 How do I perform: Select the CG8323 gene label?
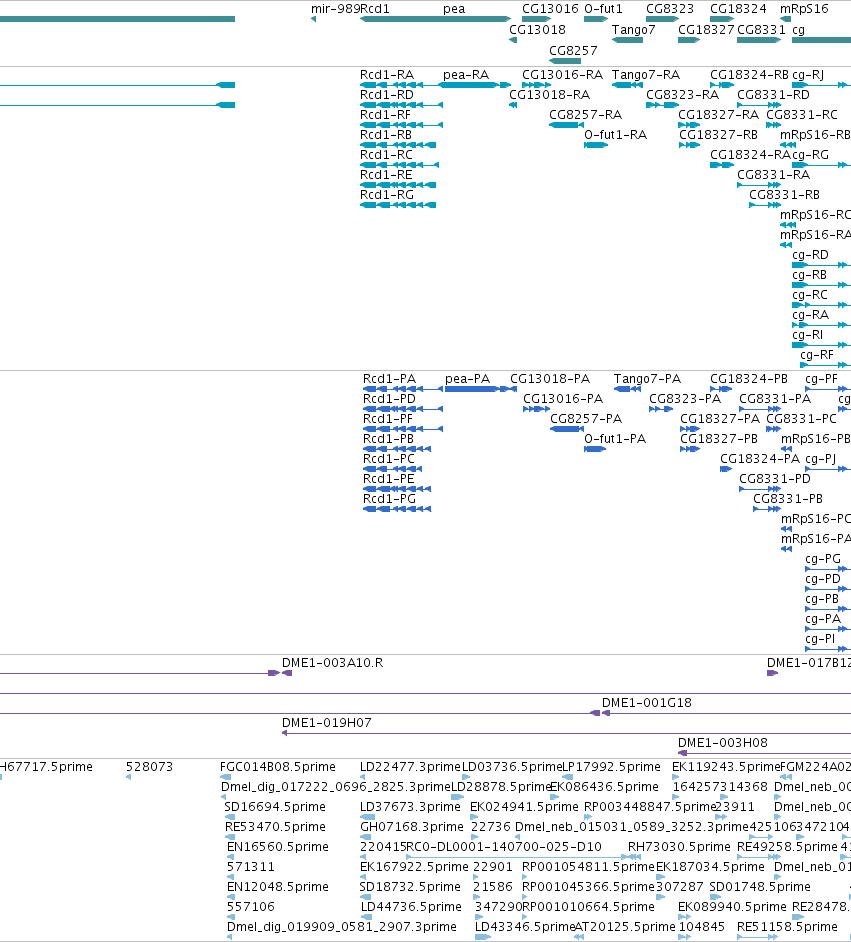pos(670,9)
